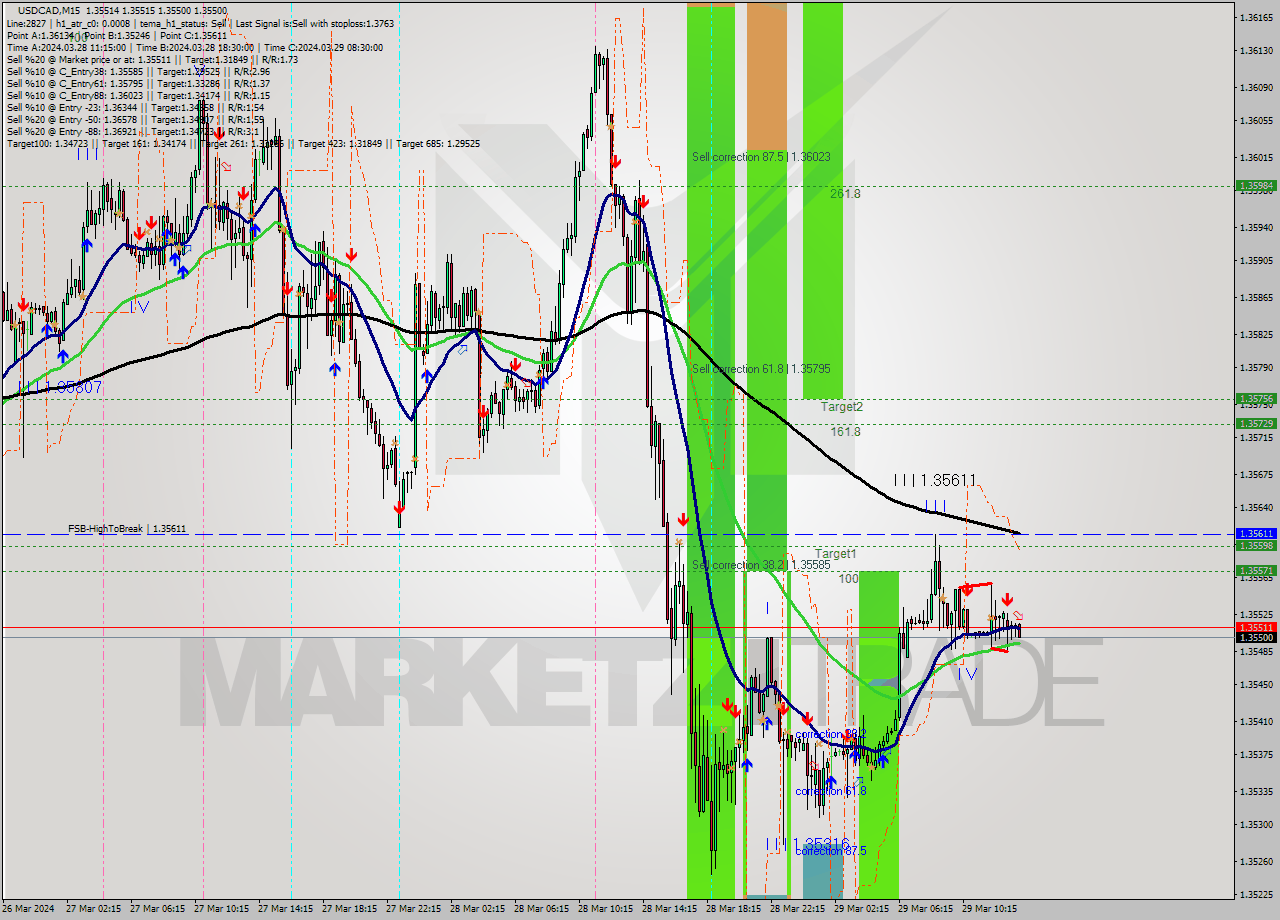
Task: Click the Sell %20 @ Entry -88: 1.36921 line
Action: (133, 131)
